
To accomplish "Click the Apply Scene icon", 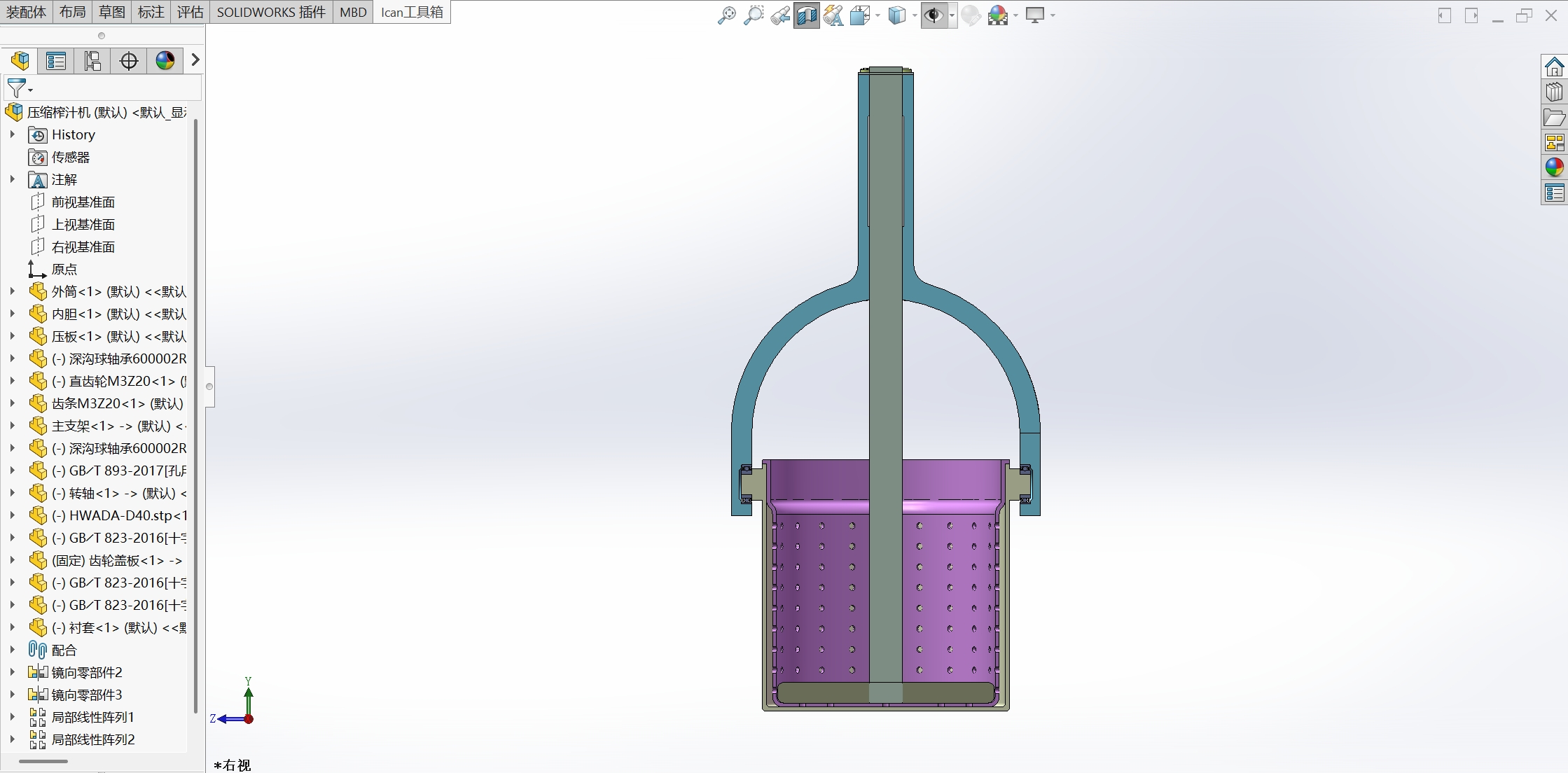I will (x=997, y=15).
